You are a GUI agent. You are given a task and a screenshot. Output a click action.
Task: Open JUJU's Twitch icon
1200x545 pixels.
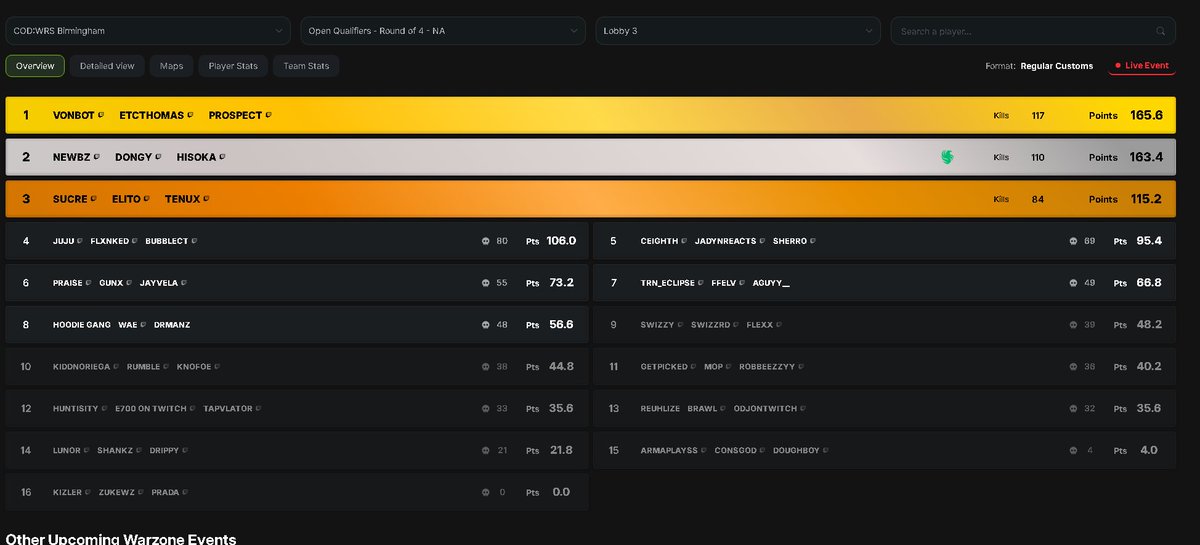pos(79,241)
